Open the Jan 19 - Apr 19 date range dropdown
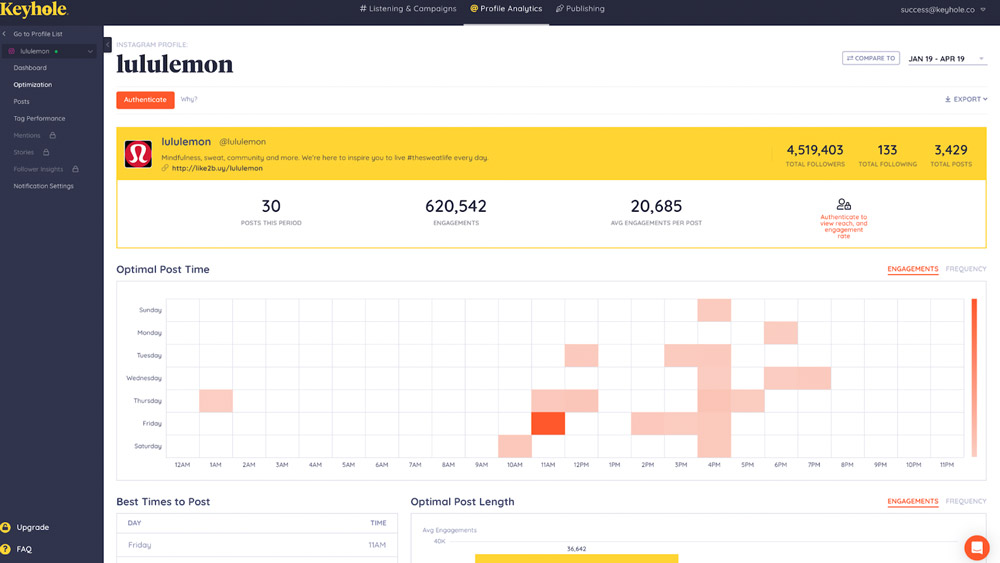The height and width of the screenshot is (563, 1000). click(947, 59)
